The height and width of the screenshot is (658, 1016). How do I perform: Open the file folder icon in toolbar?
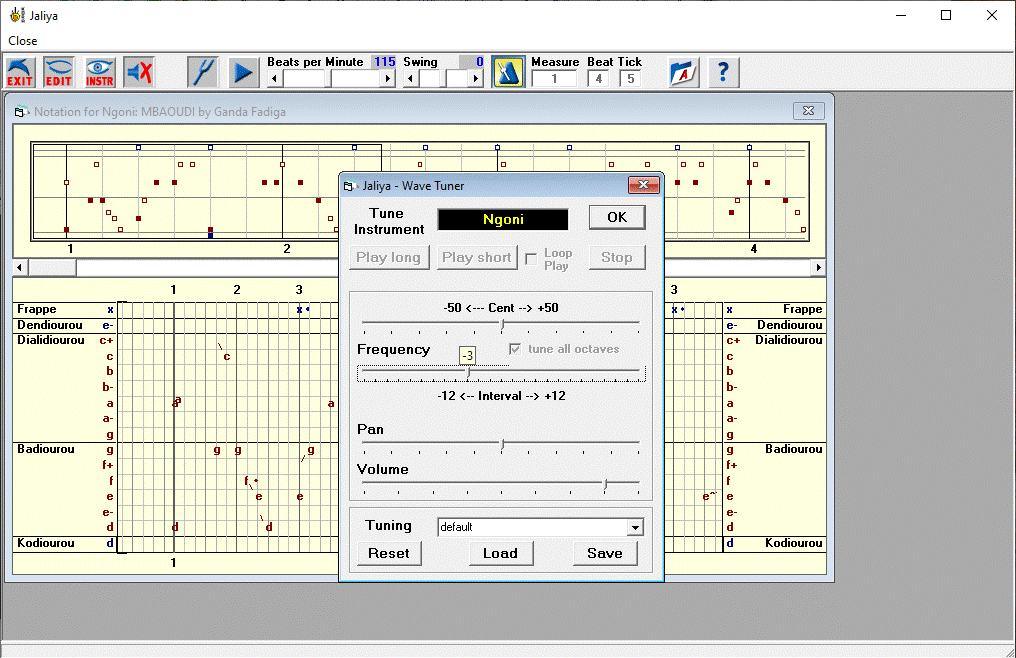coord(684,72)
